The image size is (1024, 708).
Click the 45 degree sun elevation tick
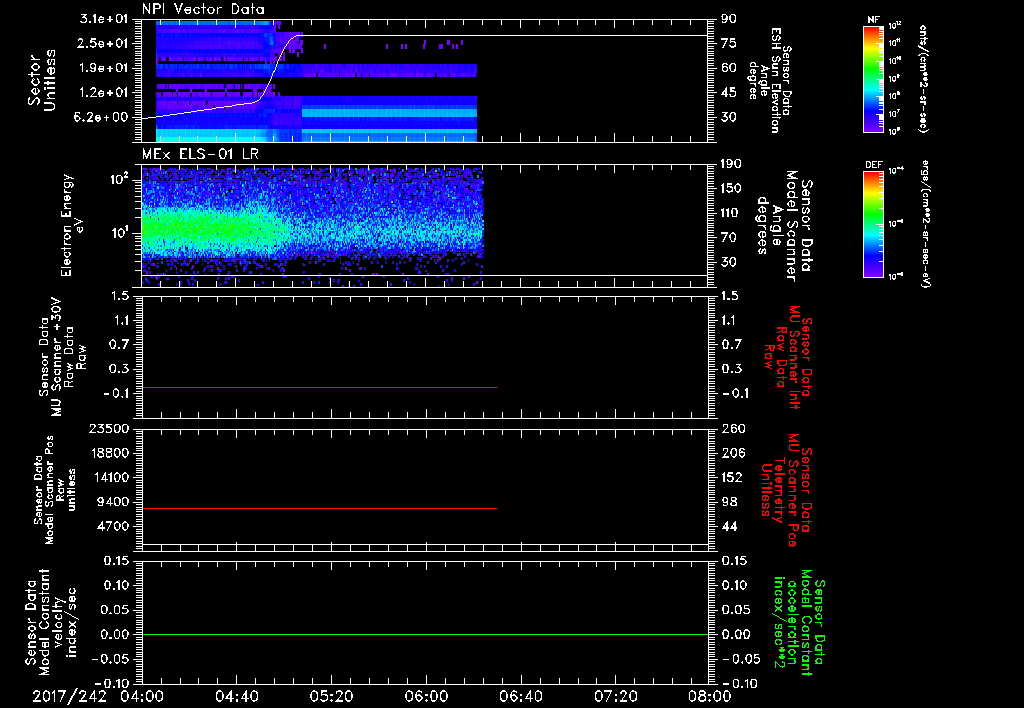click(x=729, y=93)
